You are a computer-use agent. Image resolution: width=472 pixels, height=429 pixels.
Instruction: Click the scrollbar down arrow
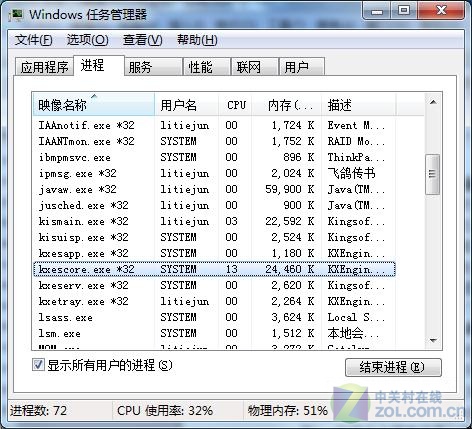433,340
